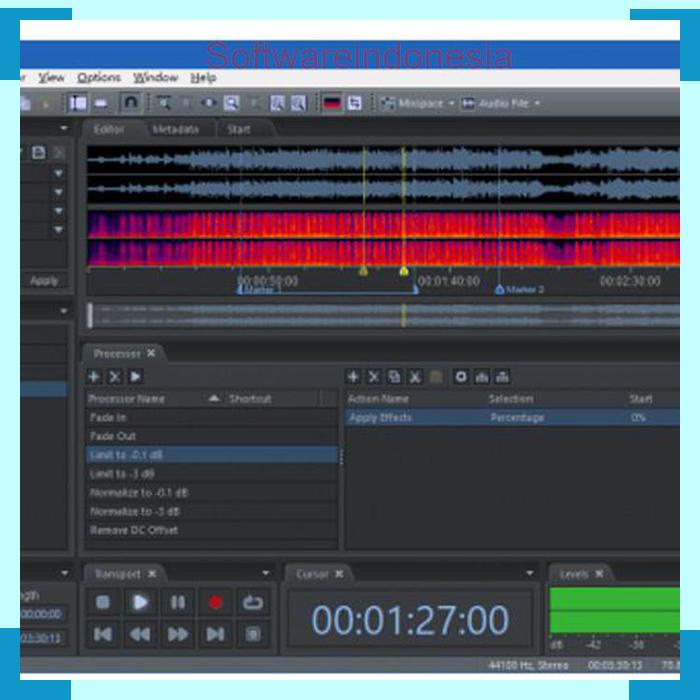
Task: Skip to end of file button
Action: tap(215, 634)
